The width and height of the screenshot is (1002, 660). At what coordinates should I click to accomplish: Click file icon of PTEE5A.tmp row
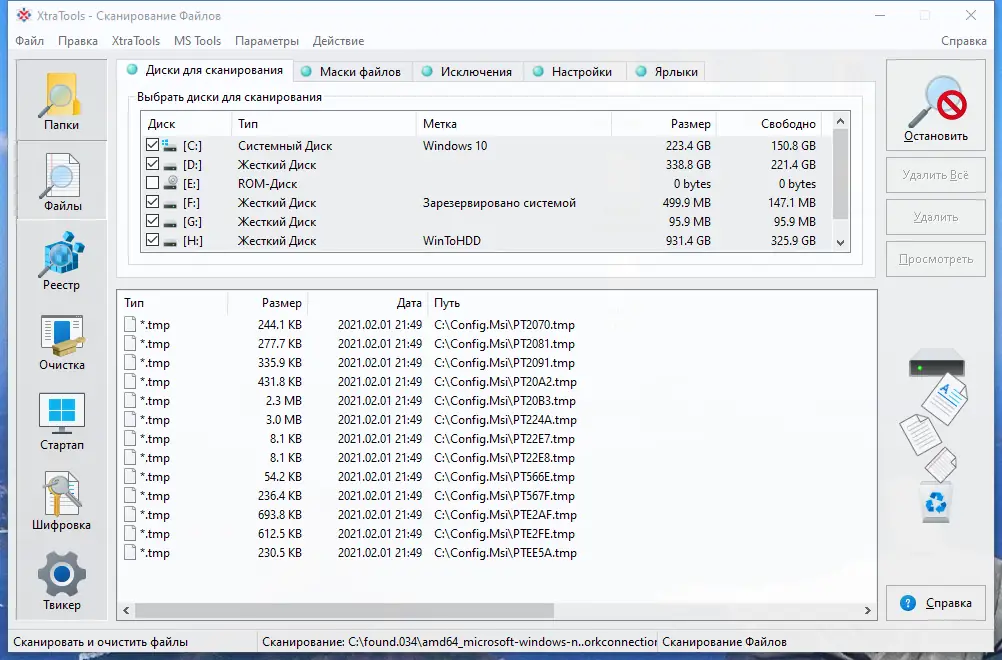[130, 552]
